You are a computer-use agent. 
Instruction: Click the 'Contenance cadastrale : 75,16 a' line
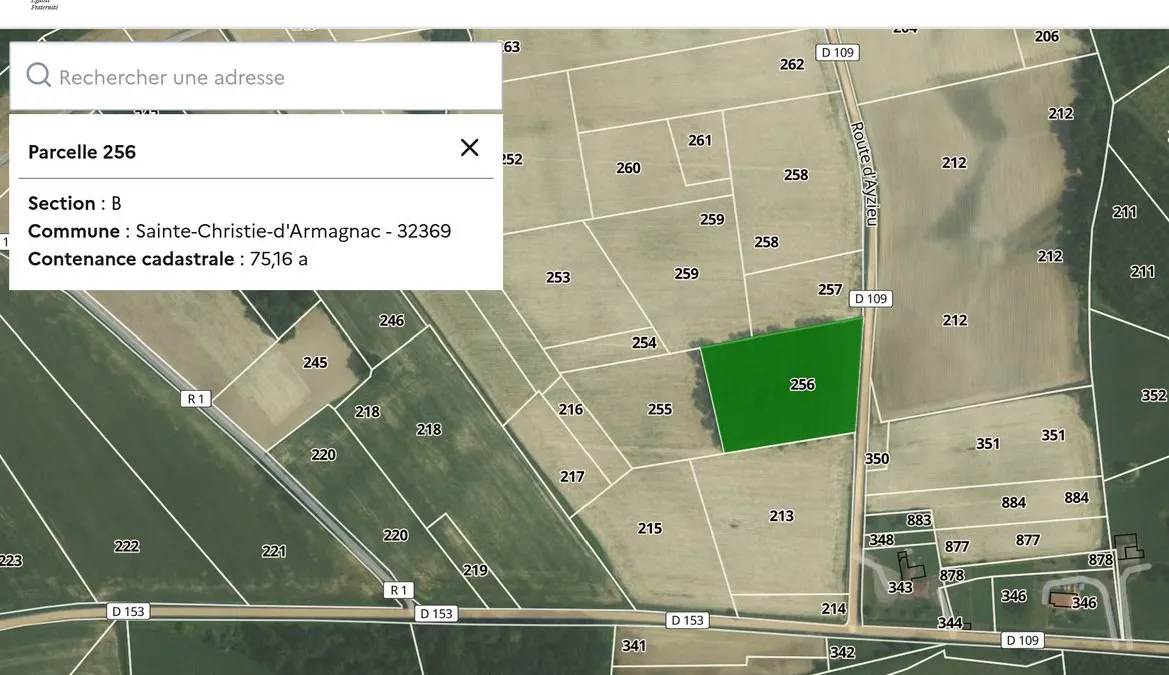(168, 259)
